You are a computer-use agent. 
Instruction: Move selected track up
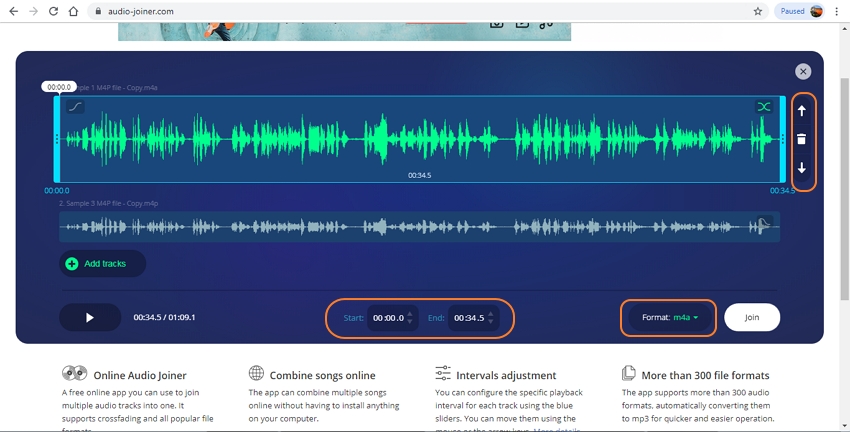click(x=802, y=111)
